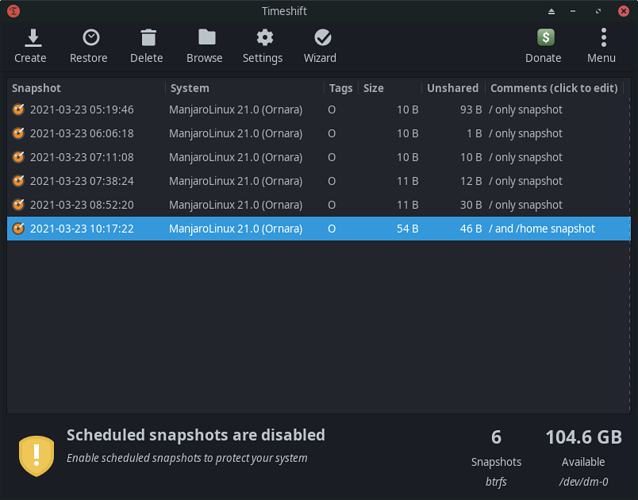Click the O tag in the selected row
This screenshot has width=638, height=500.
[x=332, y=229]
